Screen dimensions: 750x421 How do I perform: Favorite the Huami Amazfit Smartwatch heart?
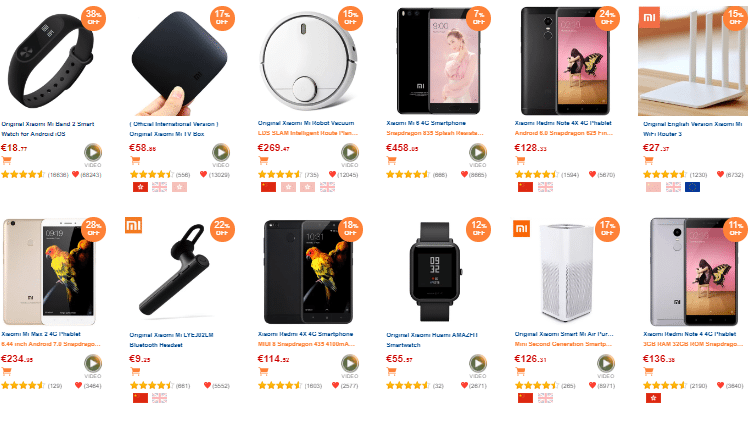click(x=464, y=385)
